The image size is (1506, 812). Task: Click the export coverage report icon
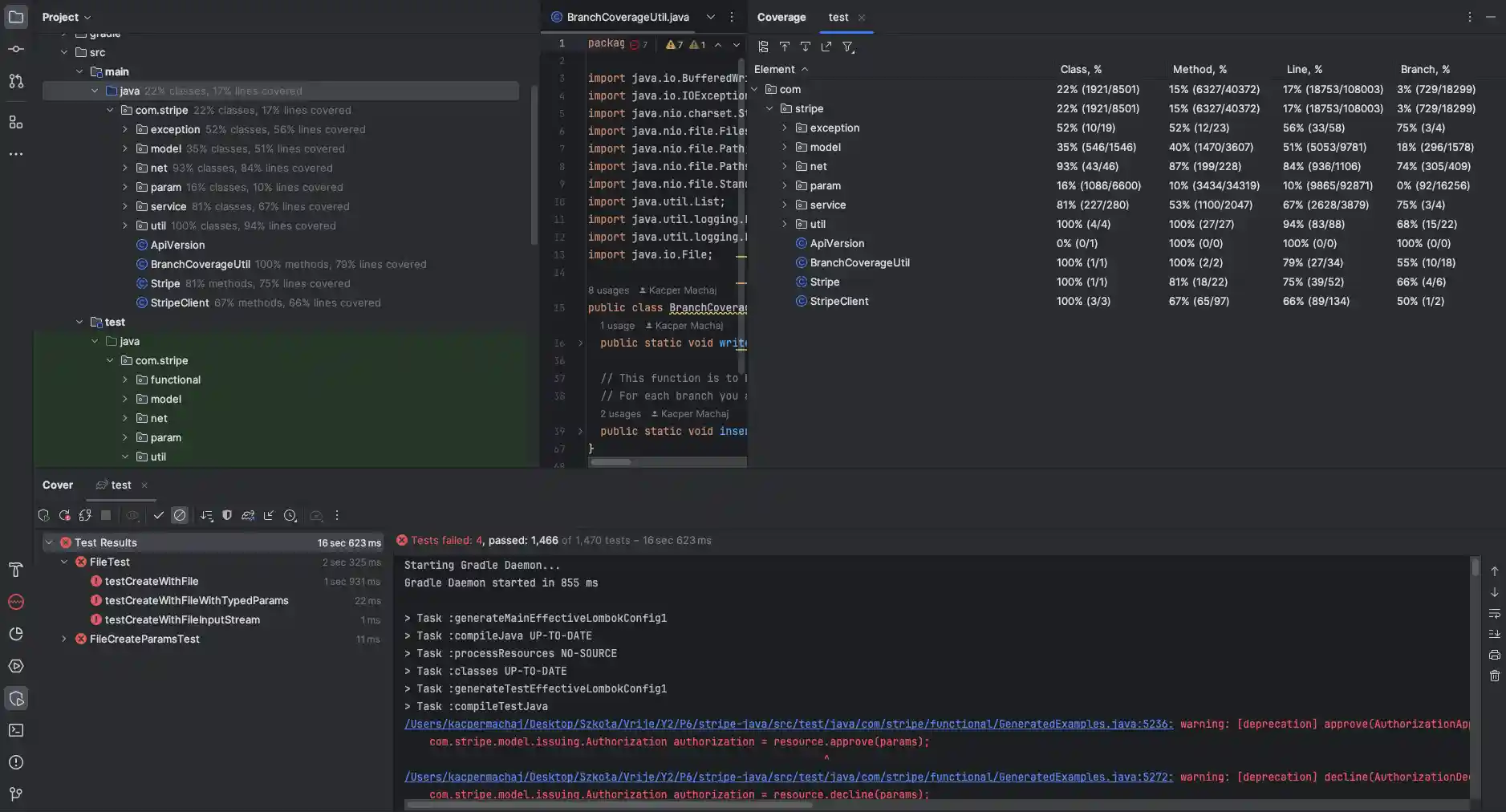[826, 47]
